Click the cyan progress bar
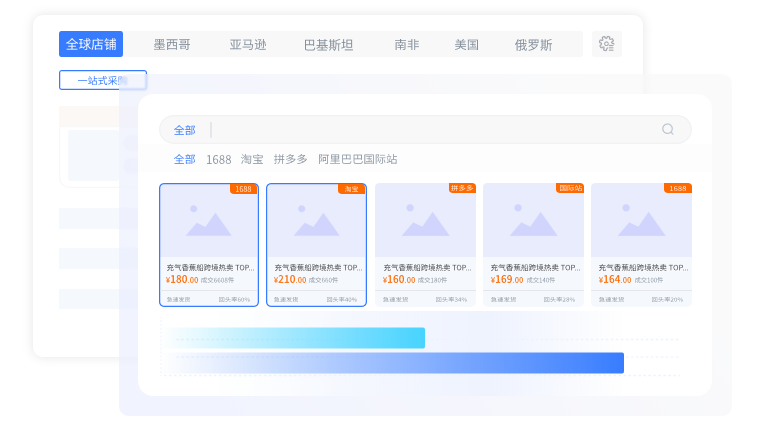760x435 pixels. point(295,338)
